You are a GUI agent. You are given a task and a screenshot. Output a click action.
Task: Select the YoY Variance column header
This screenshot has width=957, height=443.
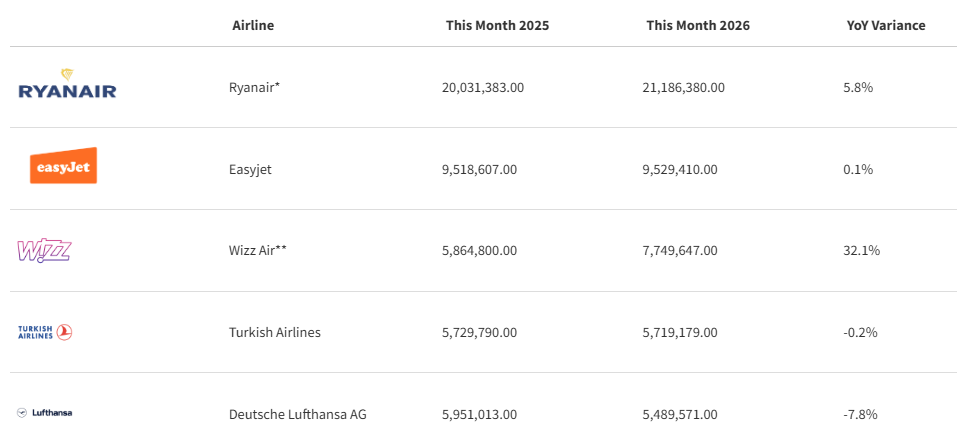click(x=886, y=26)
